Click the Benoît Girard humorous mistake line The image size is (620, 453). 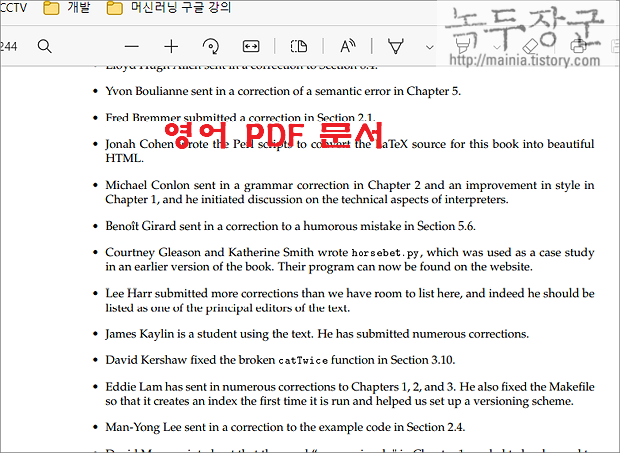pos(290,226)
